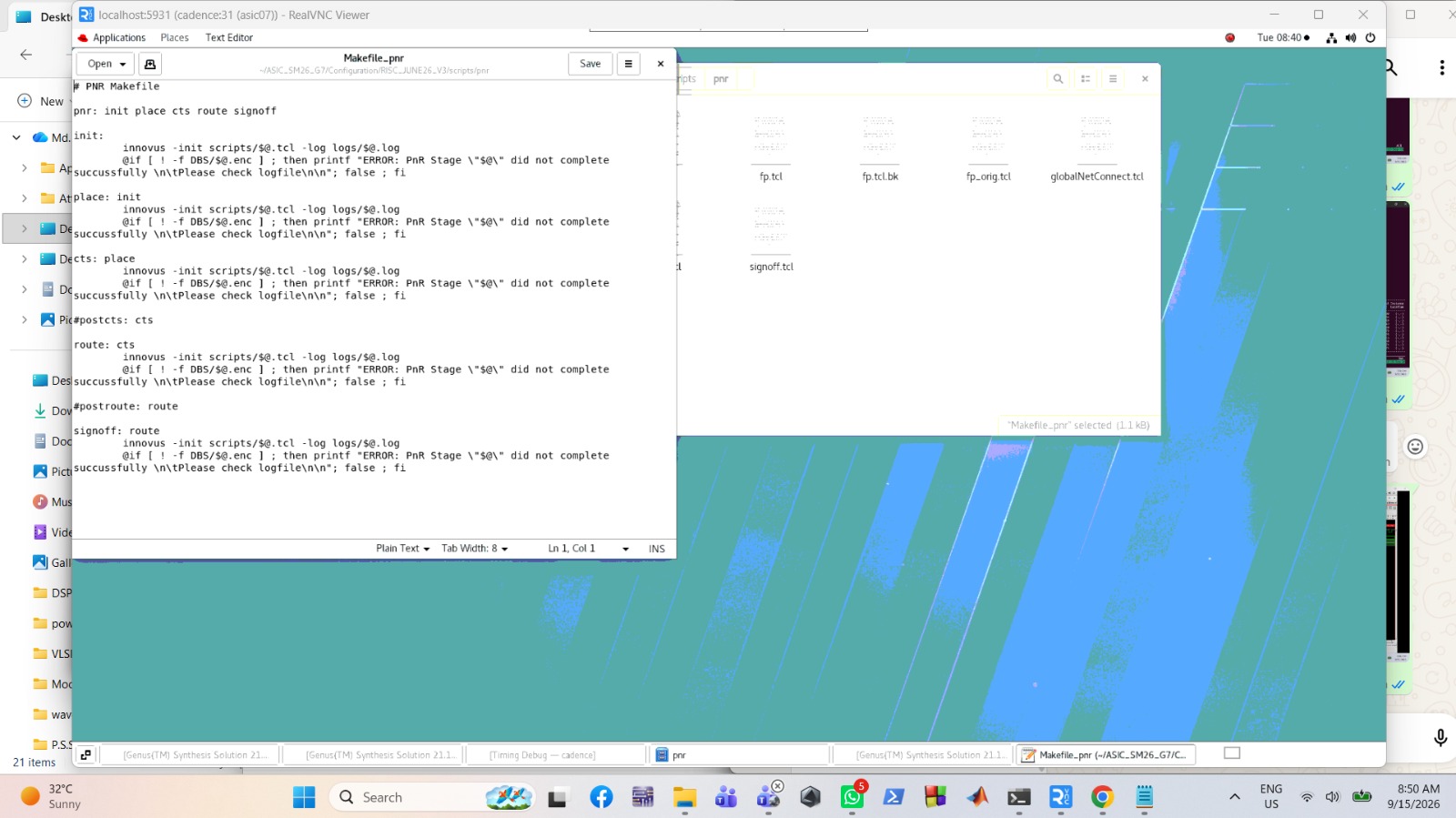Click the volume icon in the GNOME top bar
This screenshot has width=1456, height=818.
click(1350, 38)
